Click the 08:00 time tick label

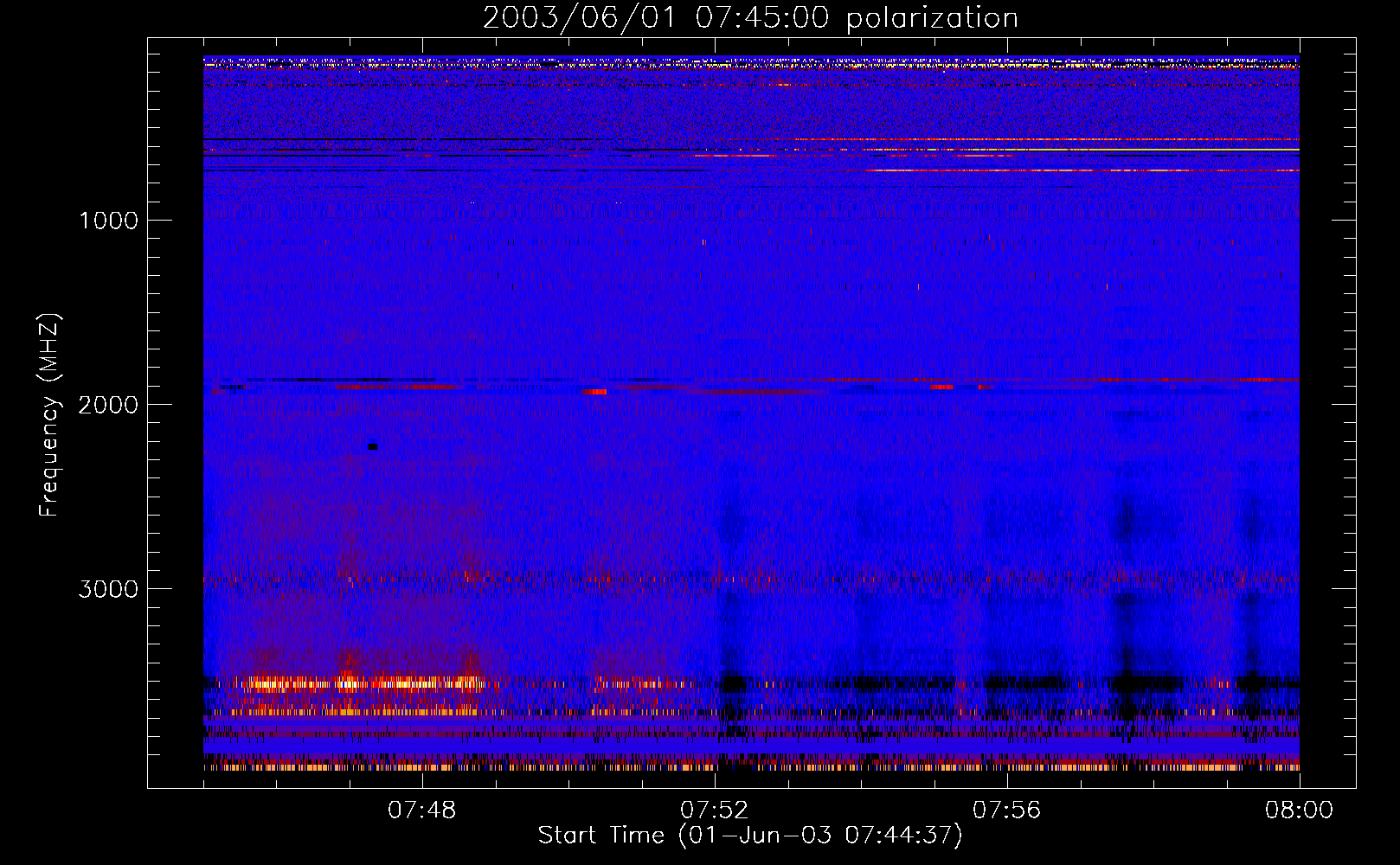point(1299,811)
